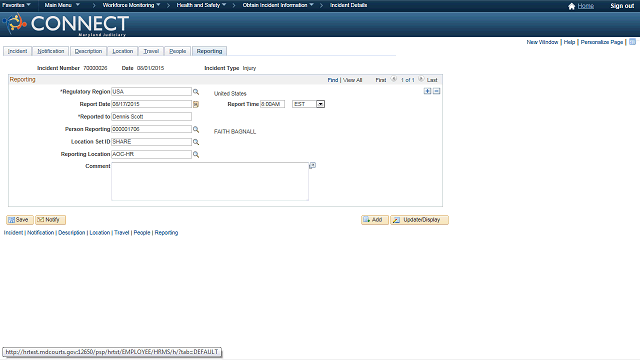This screenshot has height=360, width=640.
Task: Expand Obtain Incident Information breadcrumb menu
Action: pyautogui.click(x=278, y=5)
